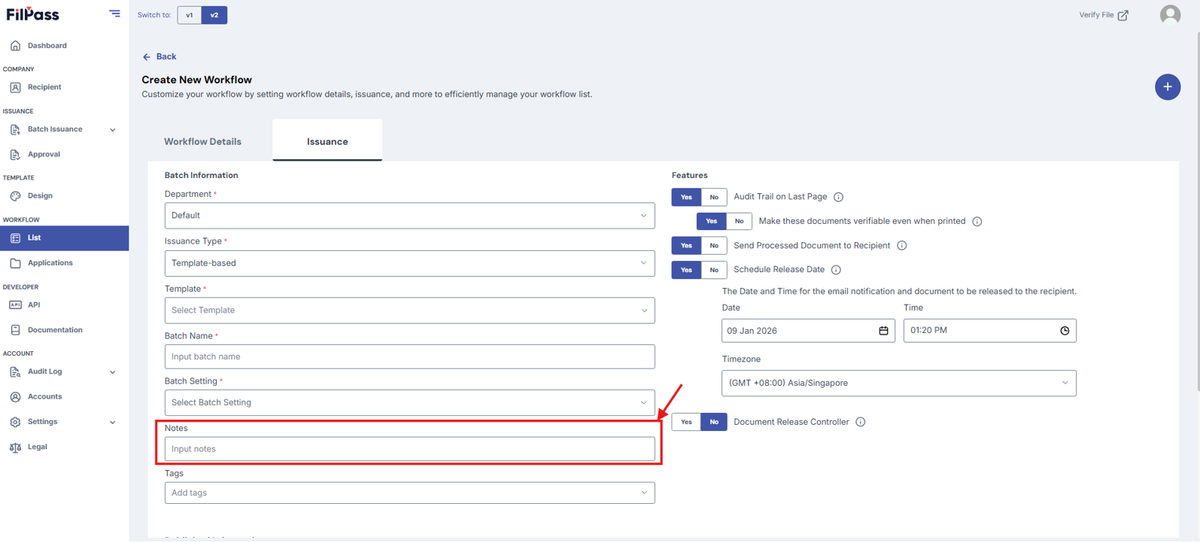Click the Recipient person icon
1200x542 pixels.
click(15, 87)
